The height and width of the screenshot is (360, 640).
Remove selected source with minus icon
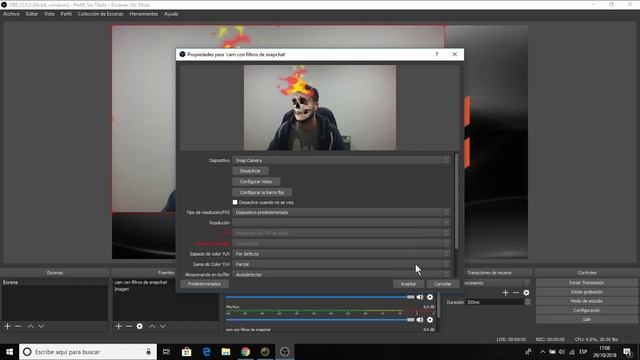(129, 326)
